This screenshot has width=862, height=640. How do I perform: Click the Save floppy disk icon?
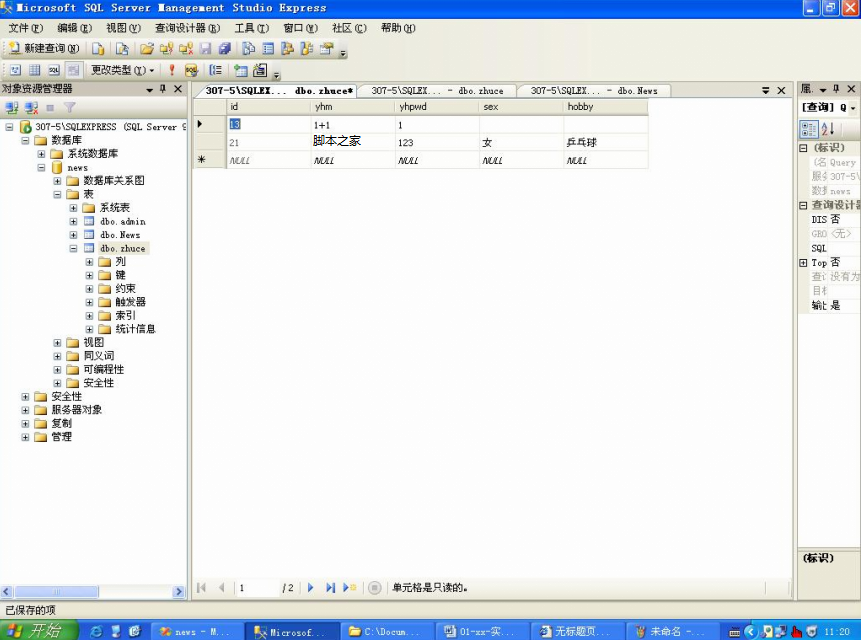206,49
